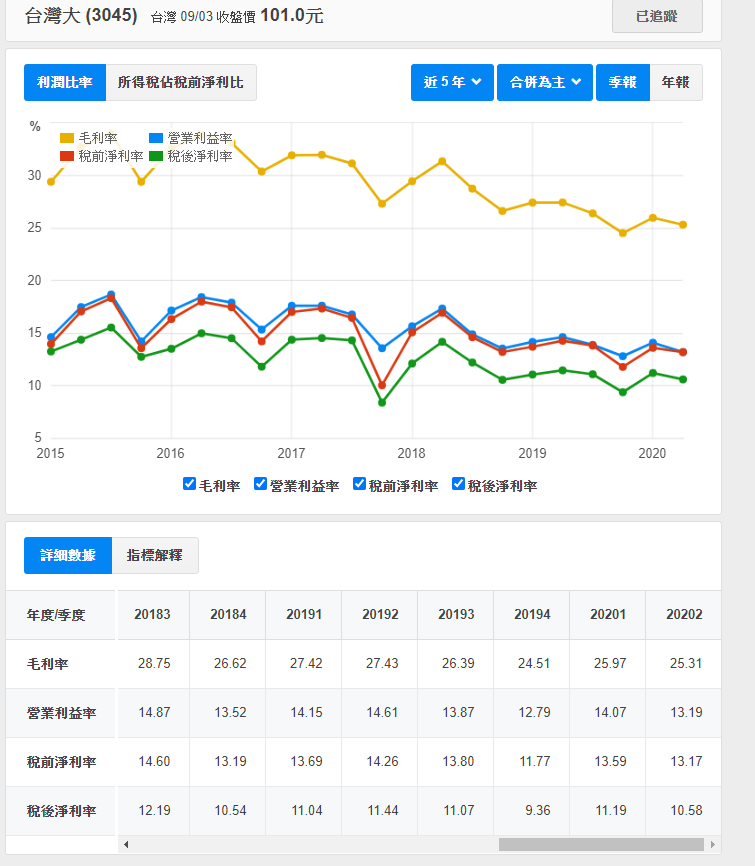
Task: Switch to 年報 annual report
Action: (x=675, y=82)
